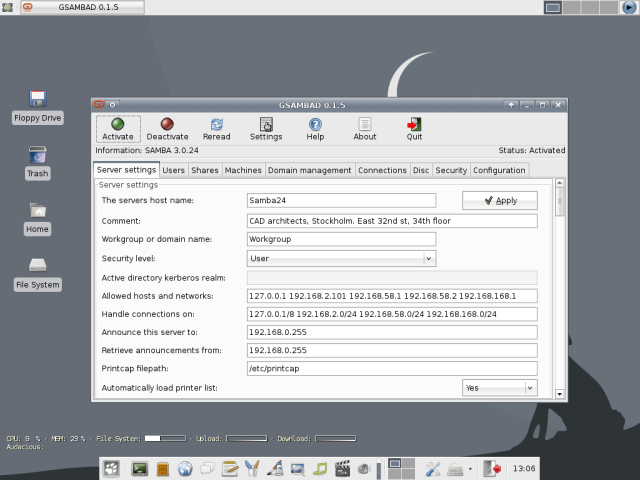Click the settings scrollbar up arrow
This screenshot has height=480, width=640.
(x=559, y=182)
